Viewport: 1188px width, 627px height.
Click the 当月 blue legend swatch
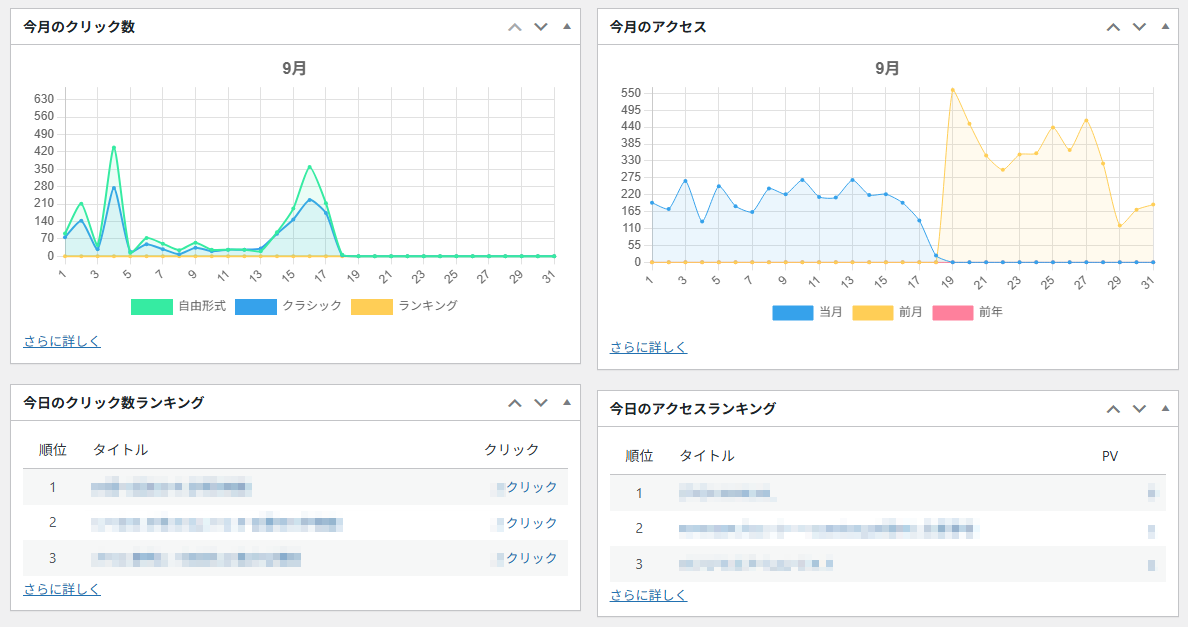tap(792, 313)
